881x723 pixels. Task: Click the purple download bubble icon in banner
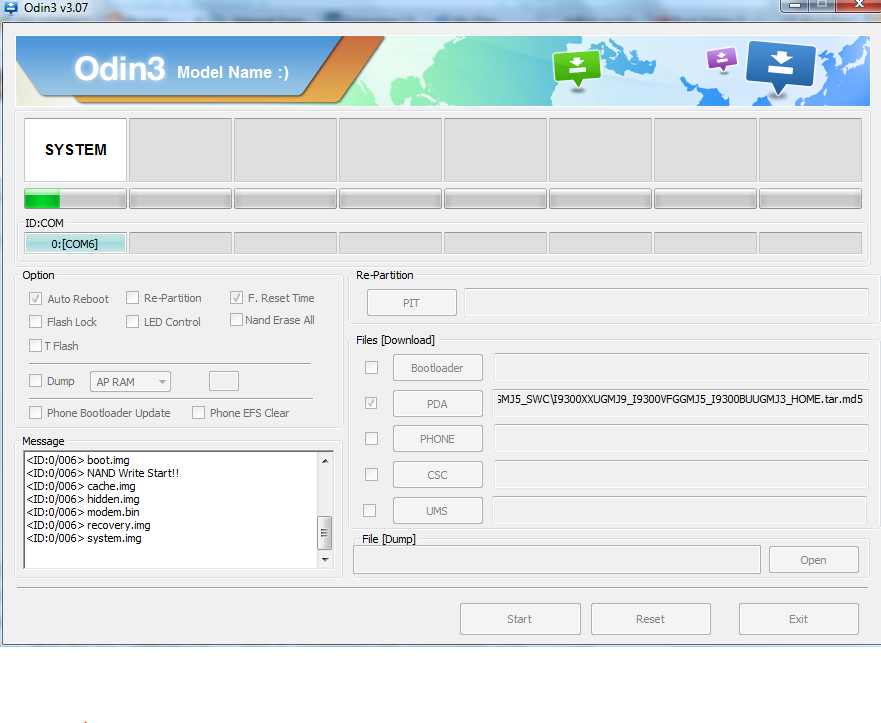point(722,59)
